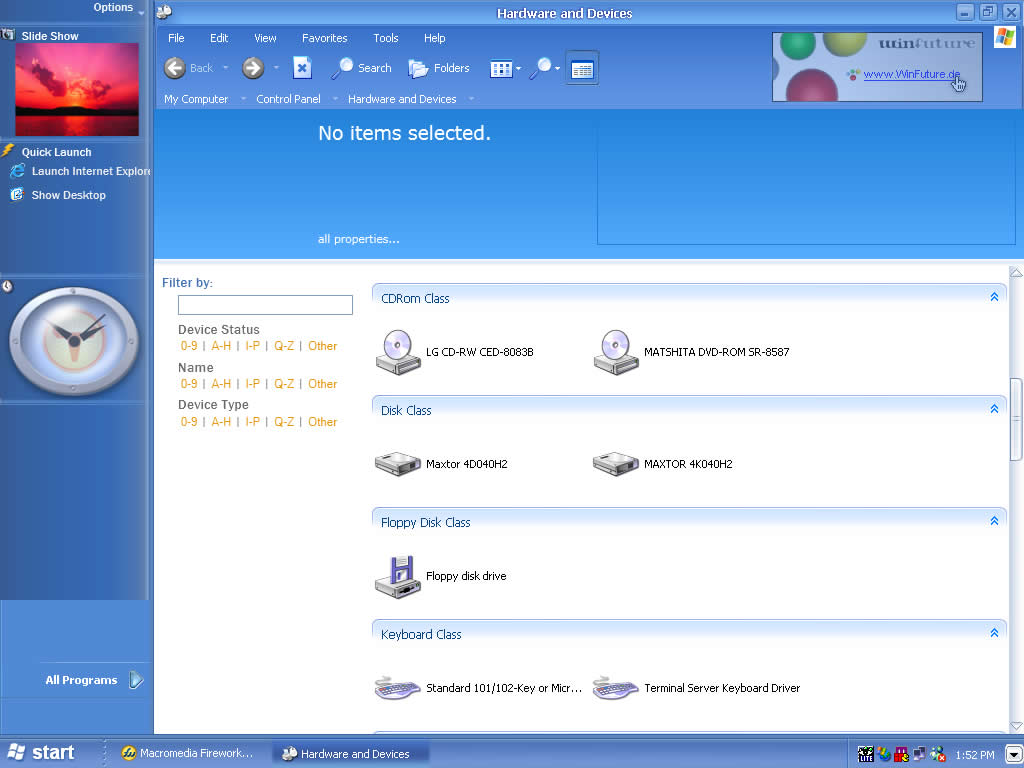The width and height of the screenshot is (1024, 768).
Task: Select the Floppy disk drive icon
Action: 398,577
